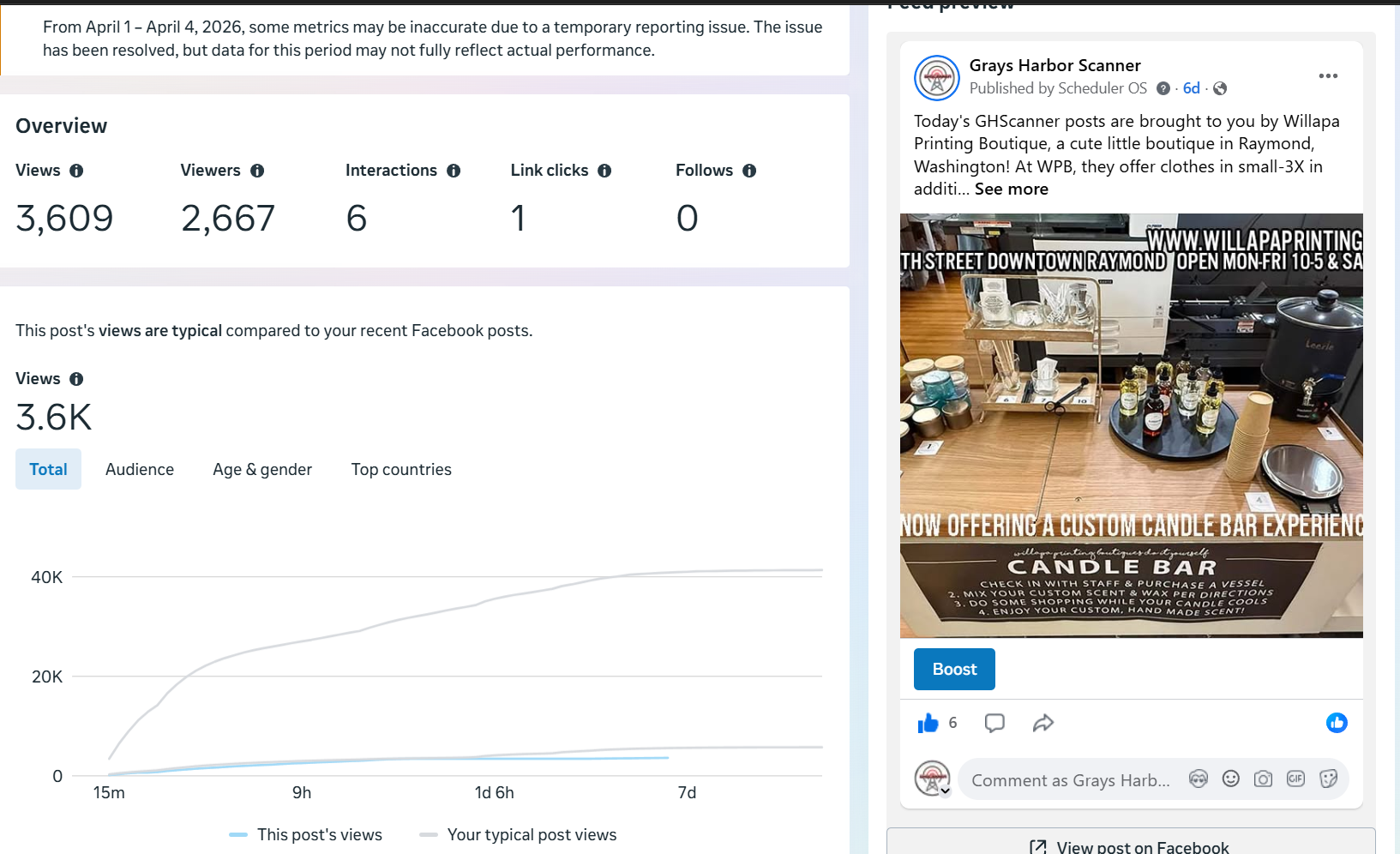
Task: Insert a GIF in the comment
Action: coord(1295,779)
